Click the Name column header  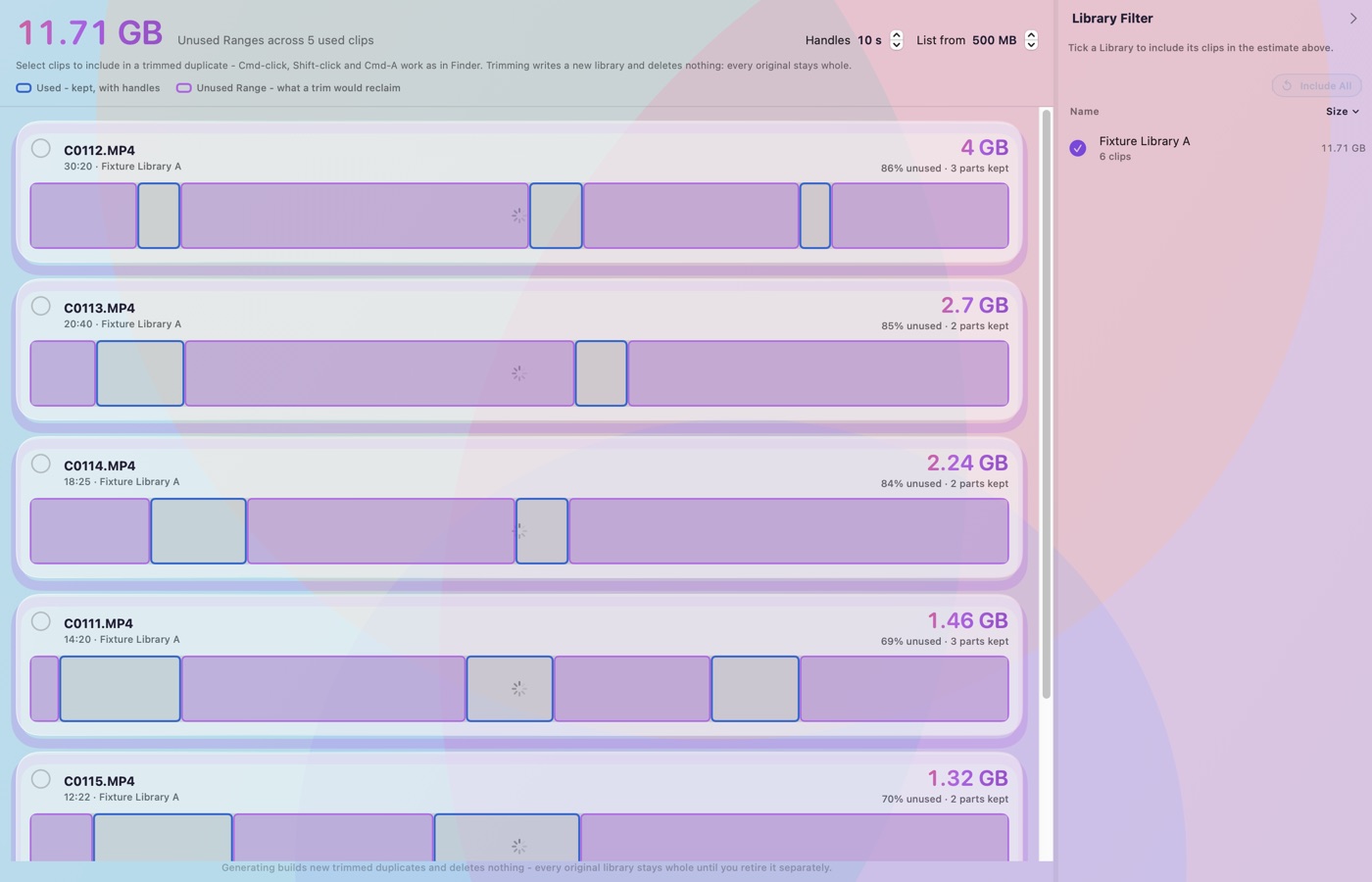1084,112
